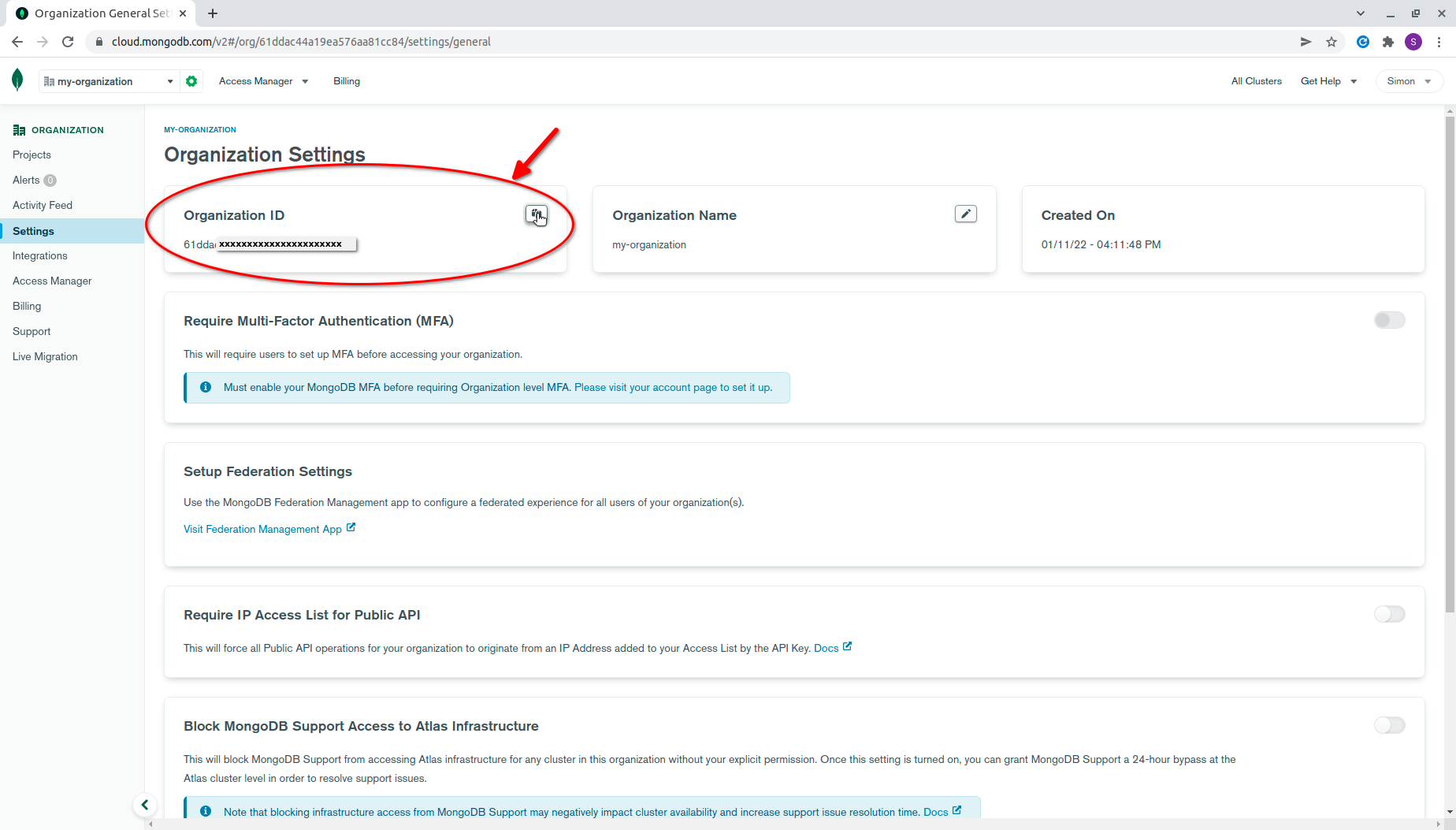Click the MongoDB leaf logo
Viewport: 1456px width, 830px height.
click(17, 80)
